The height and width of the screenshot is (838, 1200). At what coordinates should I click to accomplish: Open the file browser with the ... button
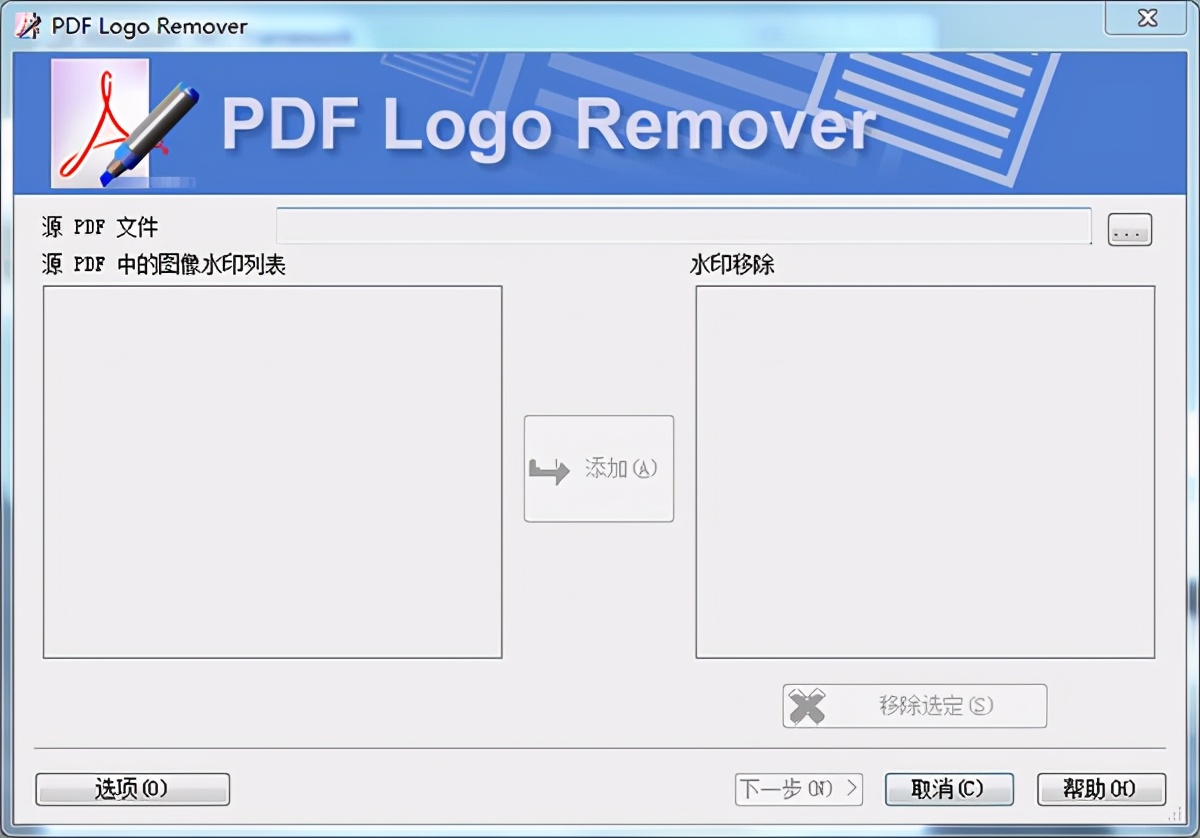click(1128, 229)
